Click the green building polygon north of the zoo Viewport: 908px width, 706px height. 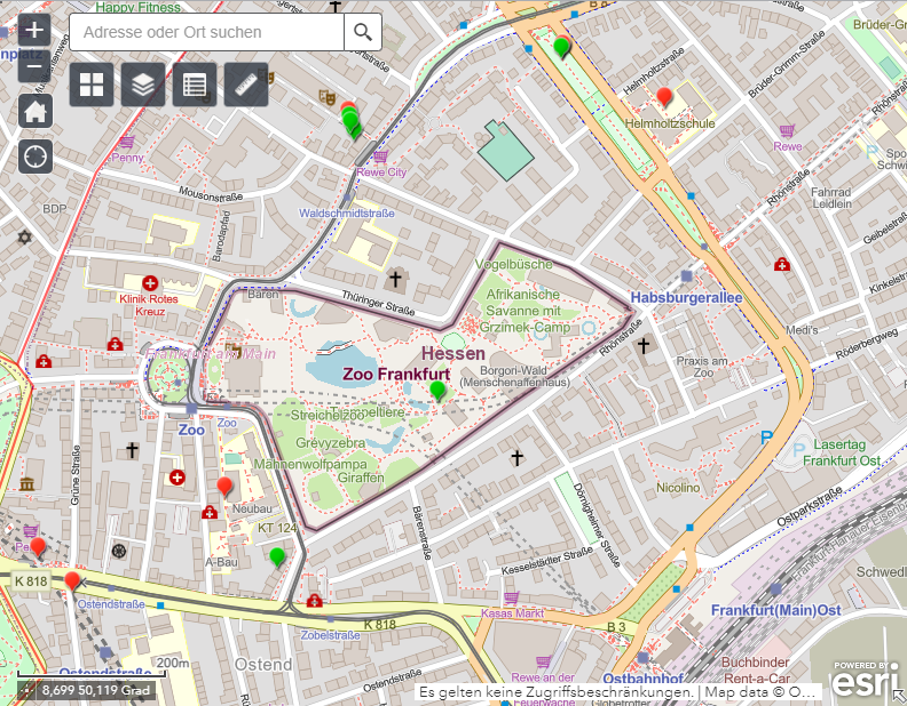pos(506,151)
